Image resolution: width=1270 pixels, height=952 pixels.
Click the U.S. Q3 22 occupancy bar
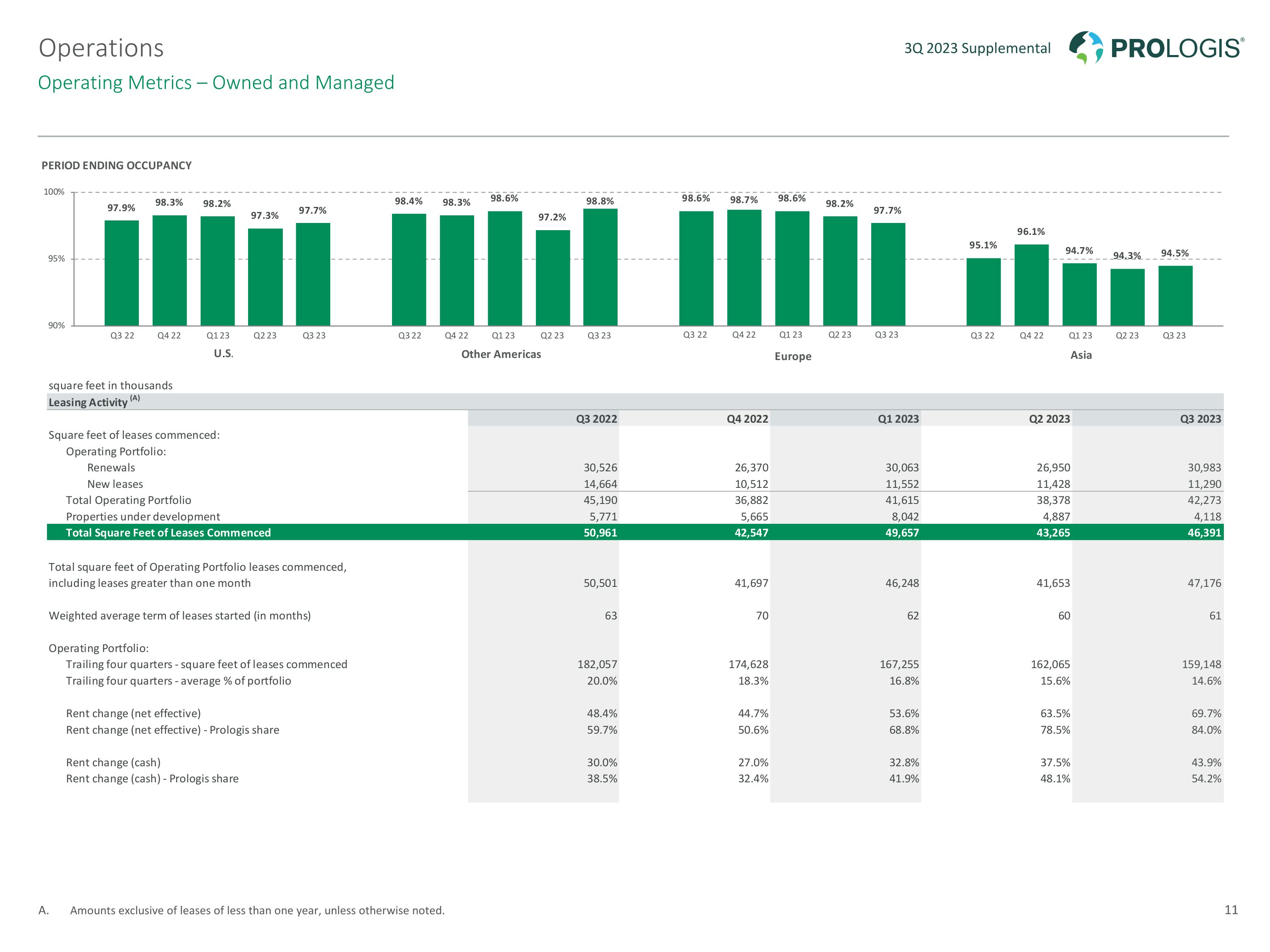pyautogui.click(x=122, y=272)
